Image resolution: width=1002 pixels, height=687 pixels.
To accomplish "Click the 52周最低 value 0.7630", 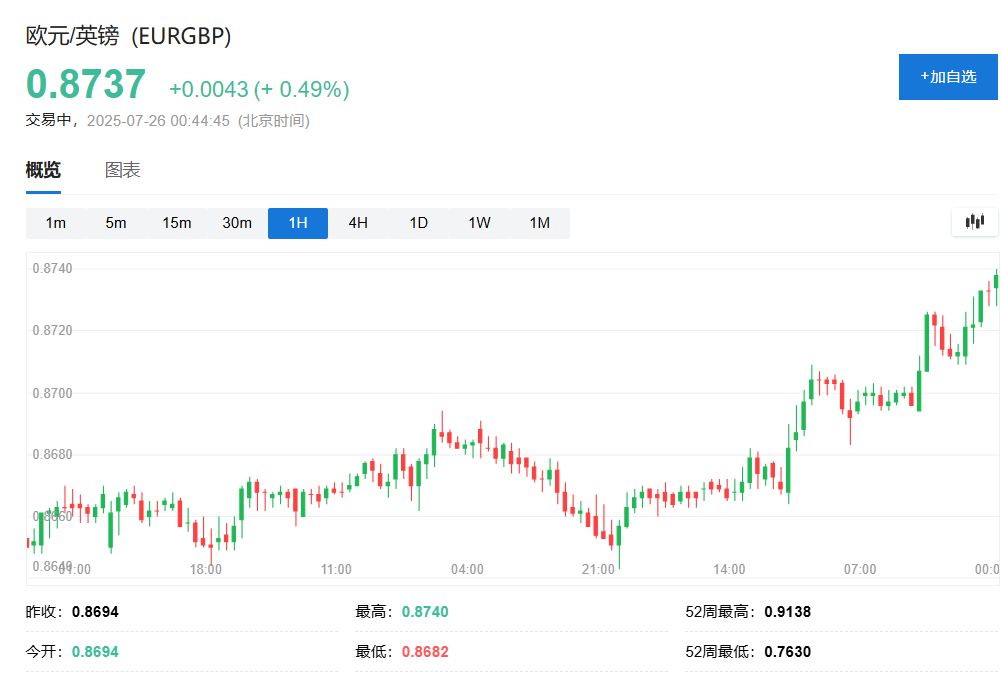I will coord(787,652).
